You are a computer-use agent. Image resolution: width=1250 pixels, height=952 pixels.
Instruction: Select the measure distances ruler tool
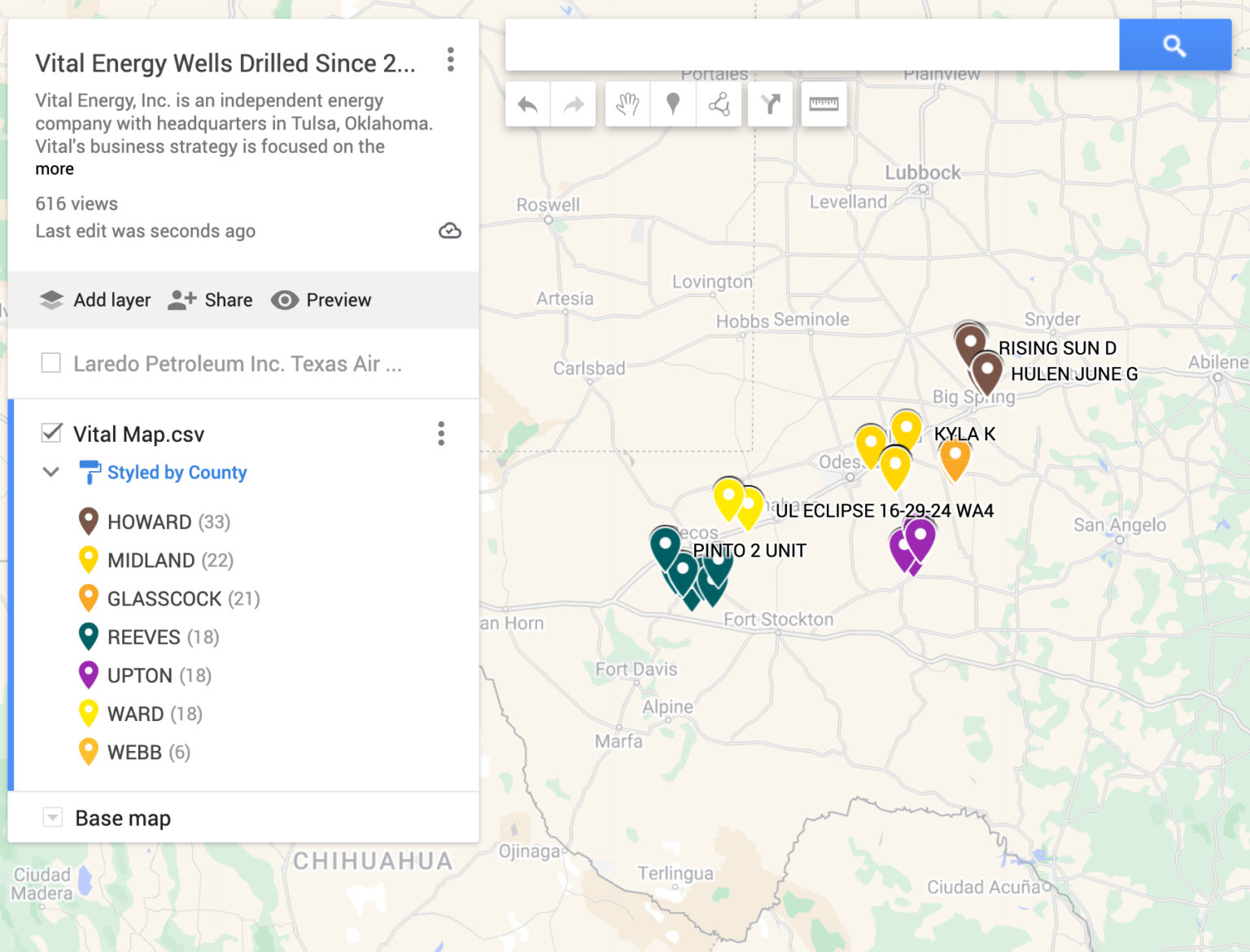pyautogui.click(x=824, y=104)
